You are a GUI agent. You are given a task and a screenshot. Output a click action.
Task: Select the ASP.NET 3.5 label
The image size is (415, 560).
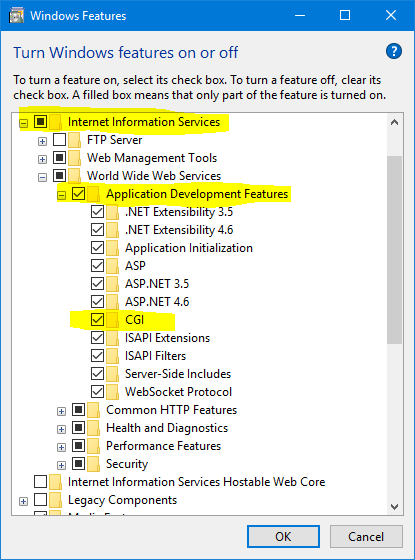pos(157,284)
